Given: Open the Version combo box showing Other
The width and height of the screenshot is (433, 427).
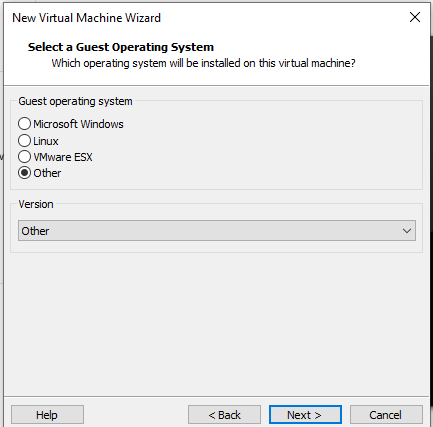Looking at the screenshot, I should pos(217,231).
